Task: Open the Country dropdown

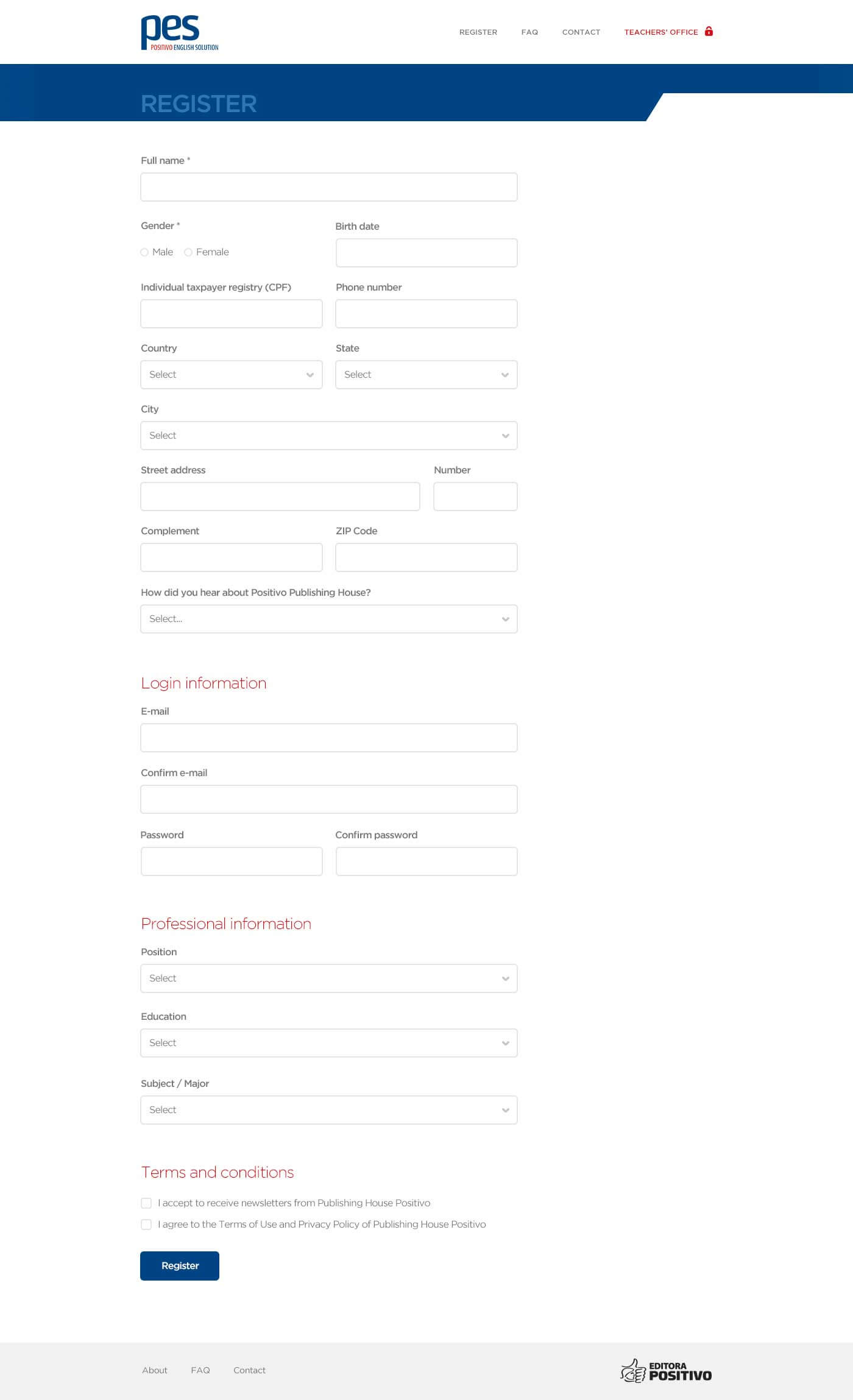Action: [232, 375]
